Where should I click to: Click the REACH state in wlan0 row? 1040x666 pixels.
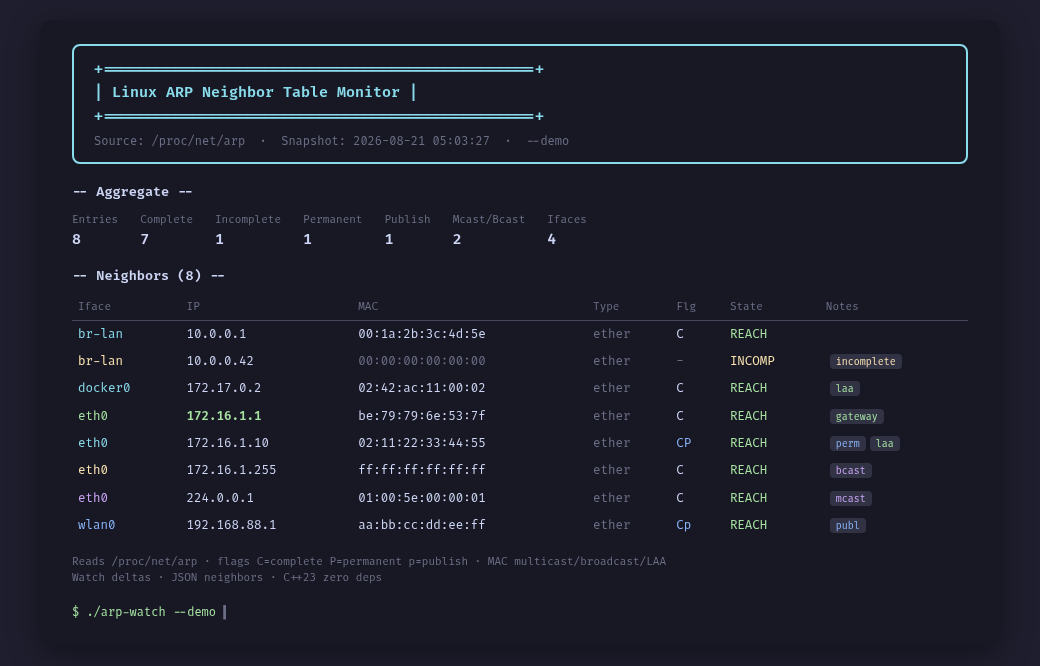[748, 525]
